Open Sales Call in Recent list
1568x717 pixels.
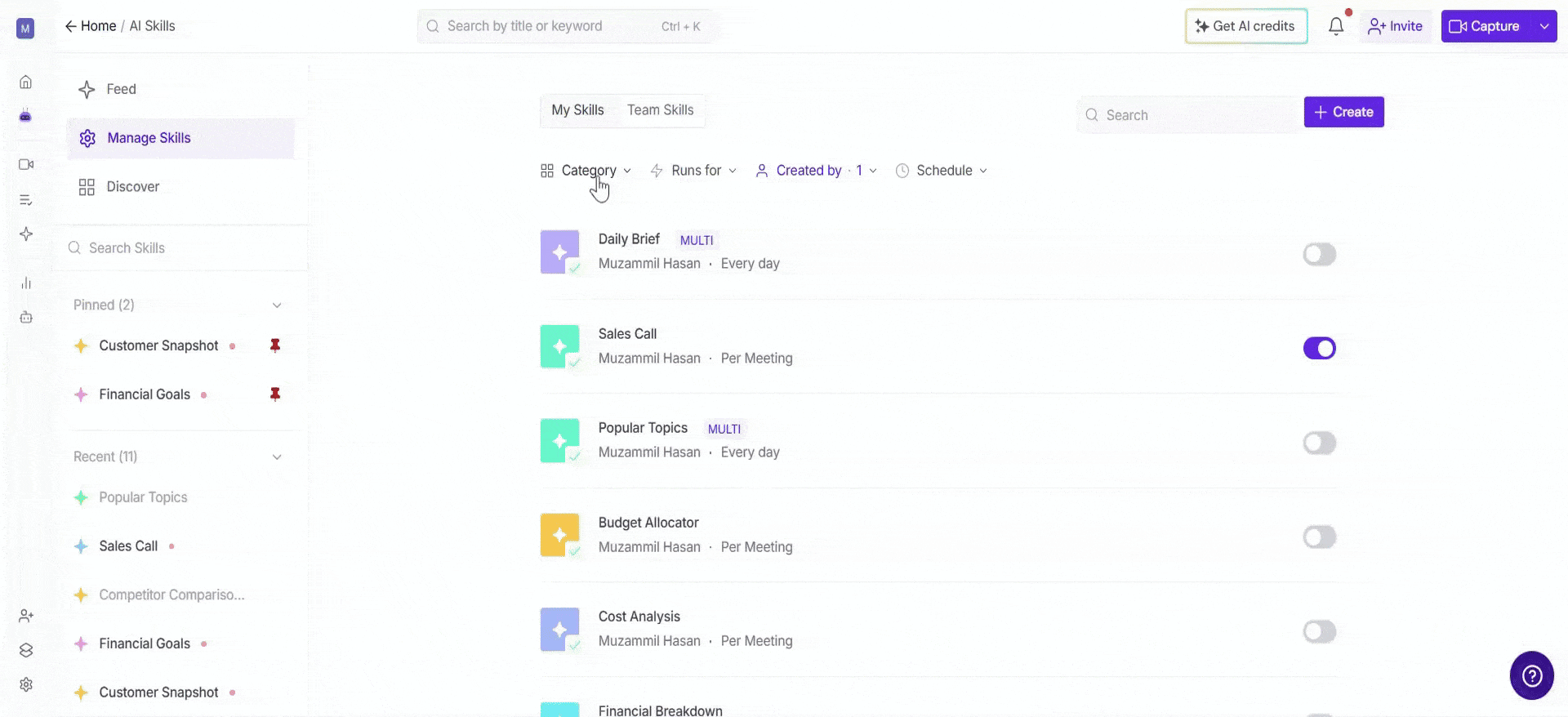click(128, 546)
